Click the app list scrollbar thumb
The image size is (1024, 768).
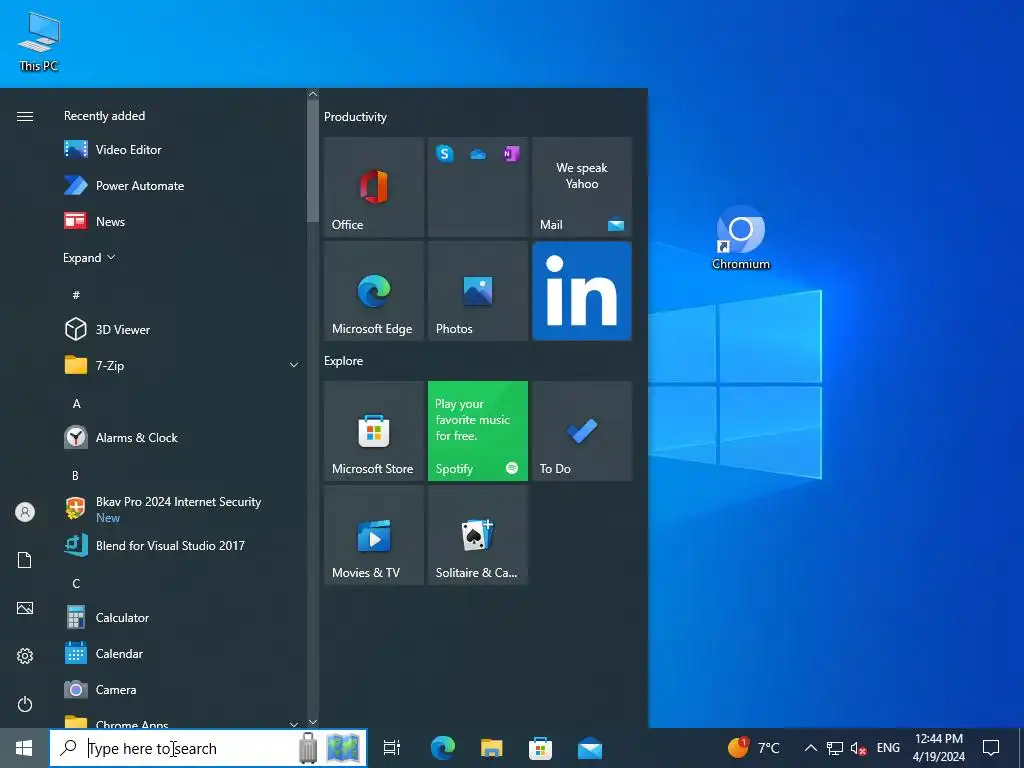click(x=313, y=161)
